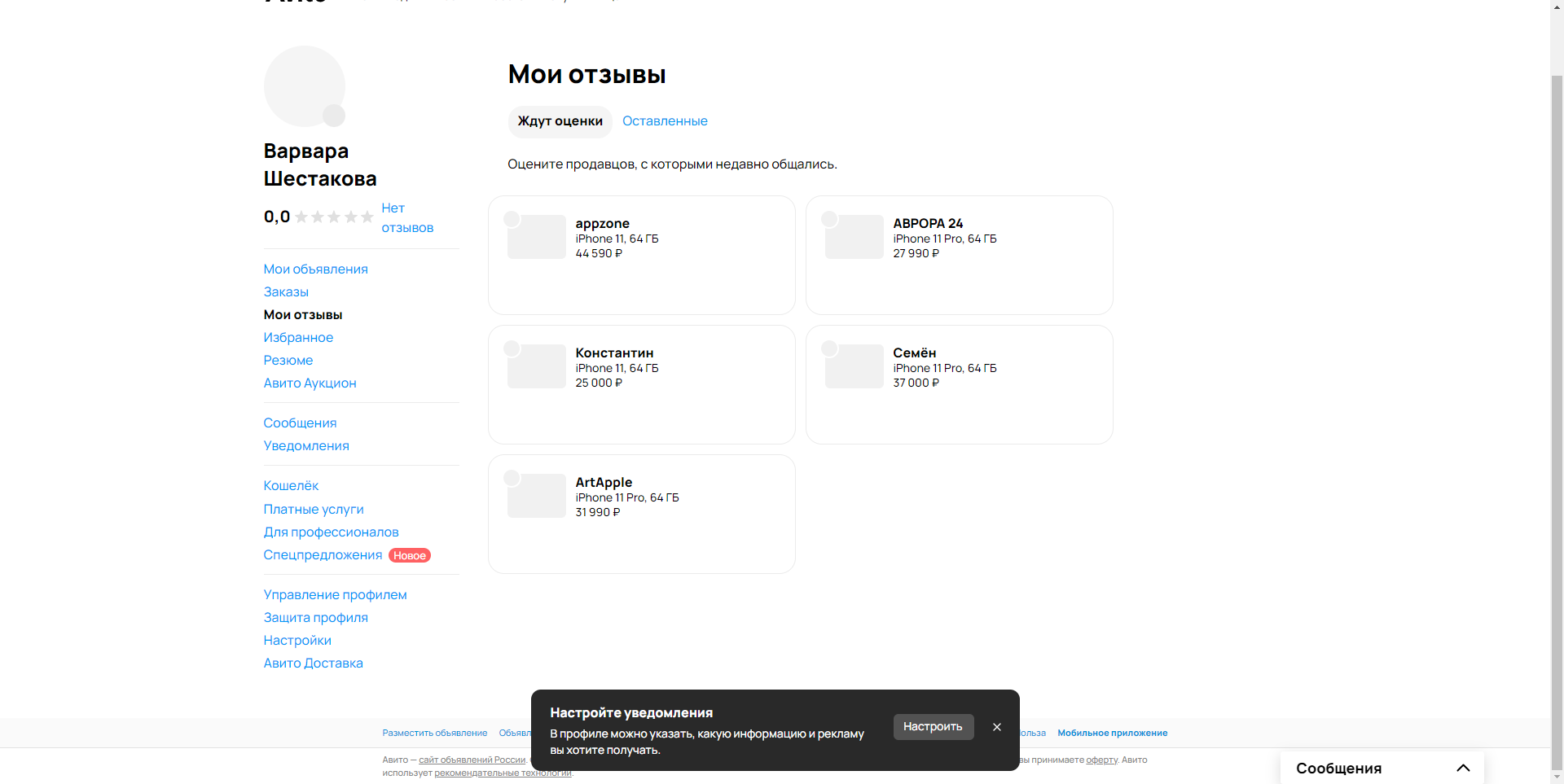
Task: Expand the Сообщения chat panel chevron
Action: tap(1463, 768)
